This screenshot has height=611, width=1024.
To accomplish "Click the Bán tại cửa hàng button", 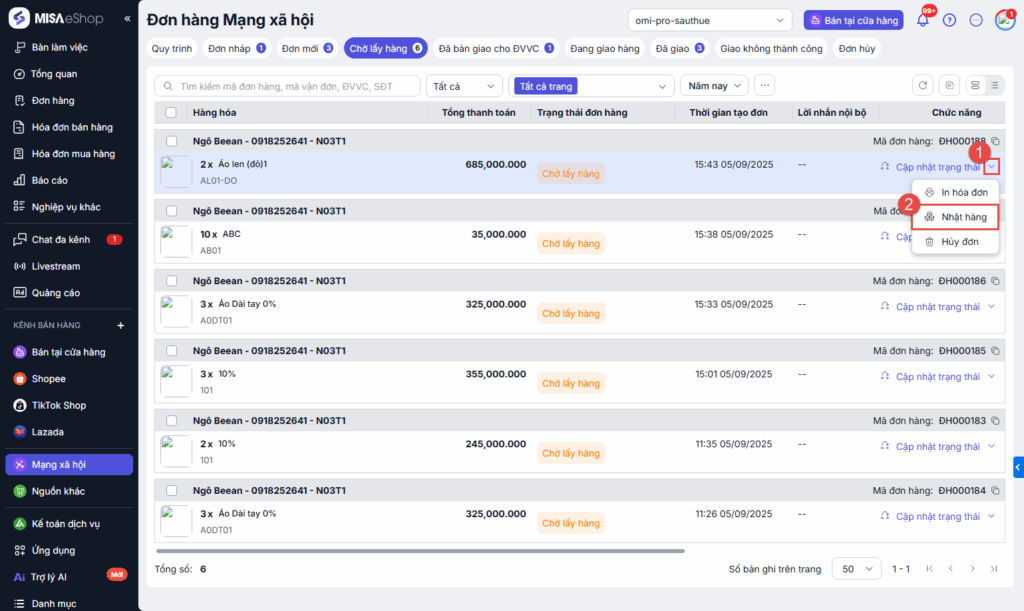I will (x=853, y=20).
